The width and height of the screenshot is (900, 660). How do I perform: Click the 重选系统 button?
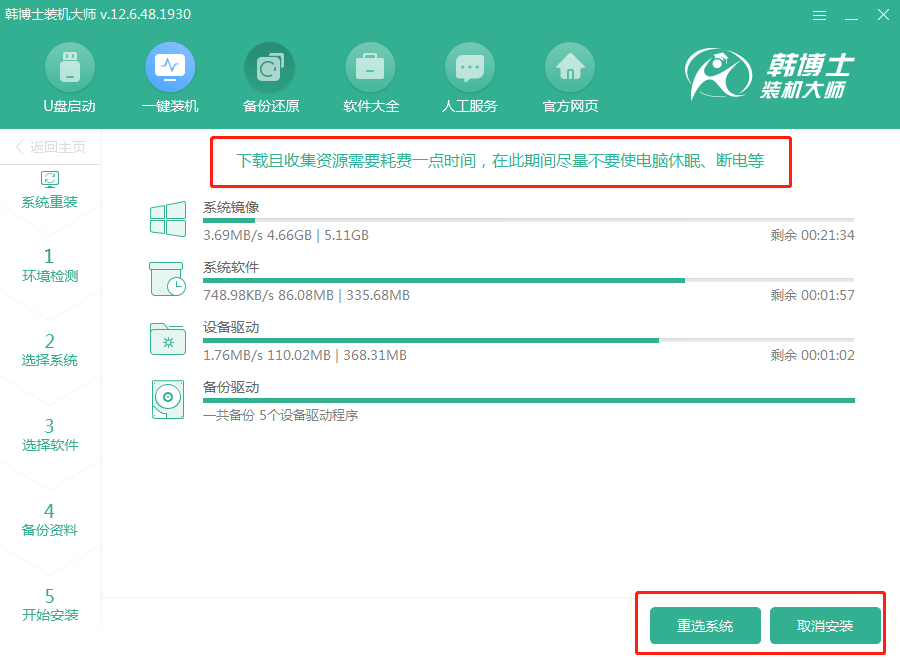[703, 624]
